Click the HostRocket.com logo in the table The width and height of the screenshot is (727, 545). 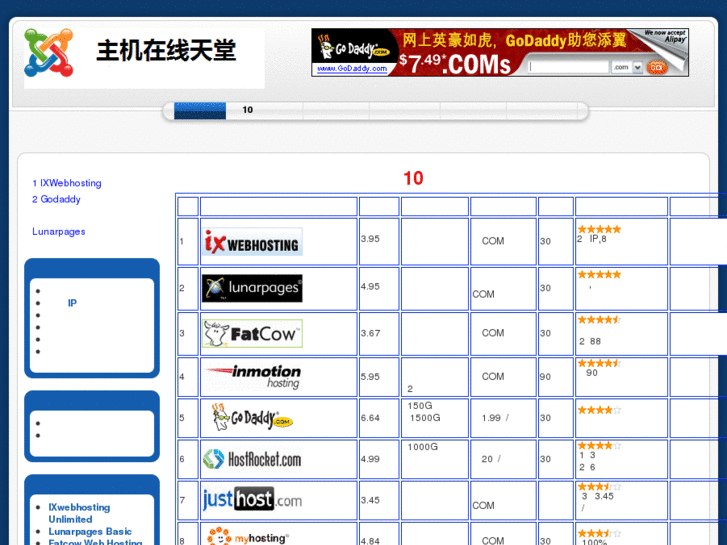(x=252, y=459)
